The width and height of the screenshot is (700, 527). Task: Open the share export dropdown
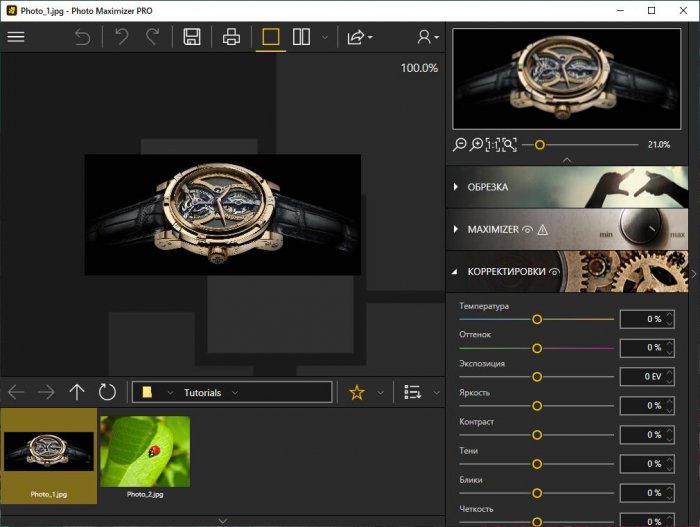[x=359, y=37]
